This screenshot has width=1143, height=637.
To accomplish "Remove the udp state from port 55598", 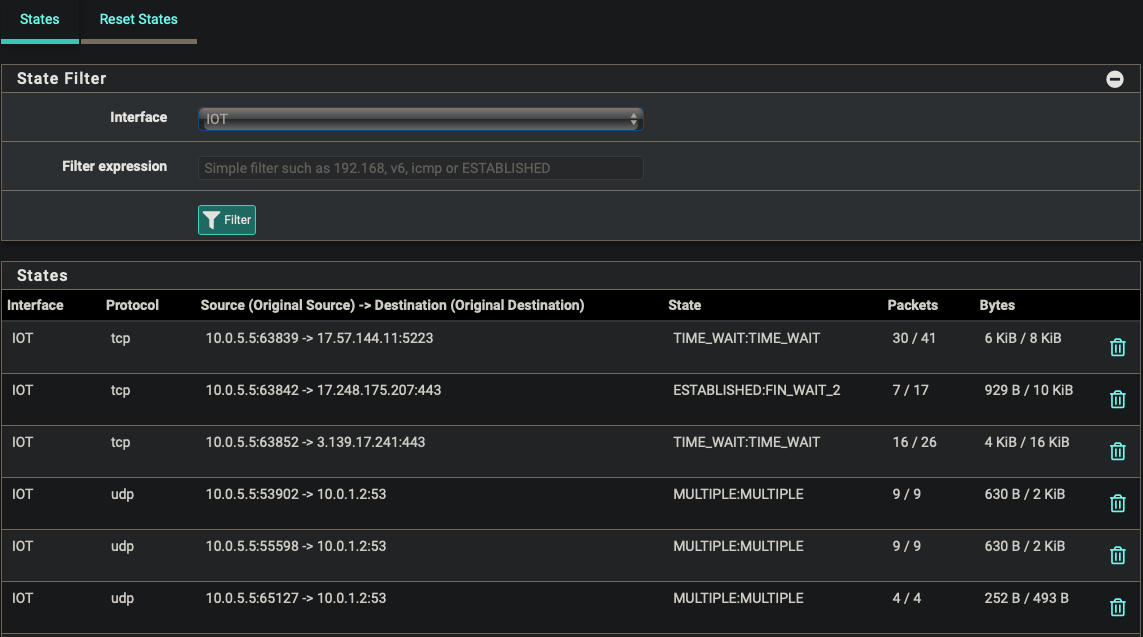I will pos(1117,555).
